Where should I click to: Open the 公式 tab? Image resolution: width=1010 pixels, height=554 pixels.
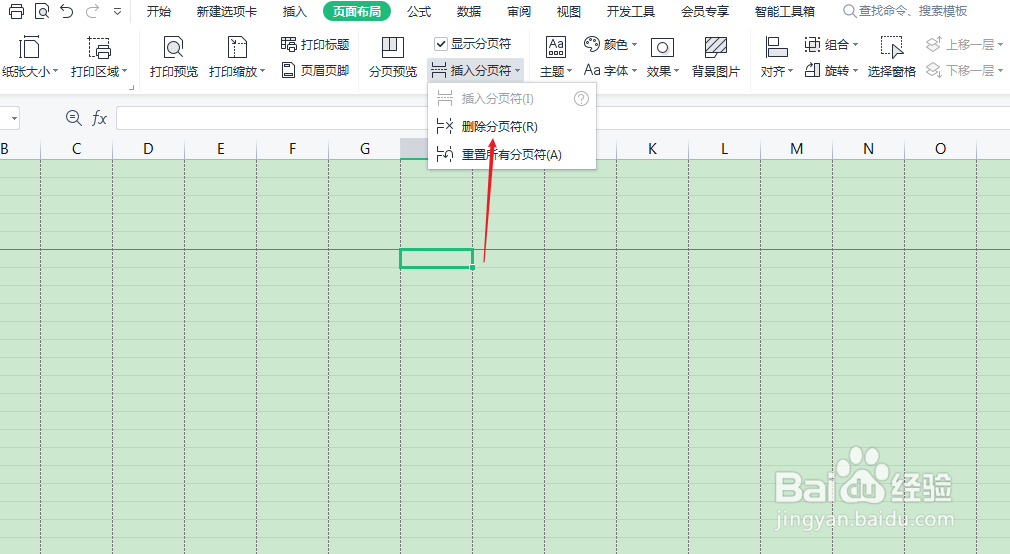(x=419, y=12)
